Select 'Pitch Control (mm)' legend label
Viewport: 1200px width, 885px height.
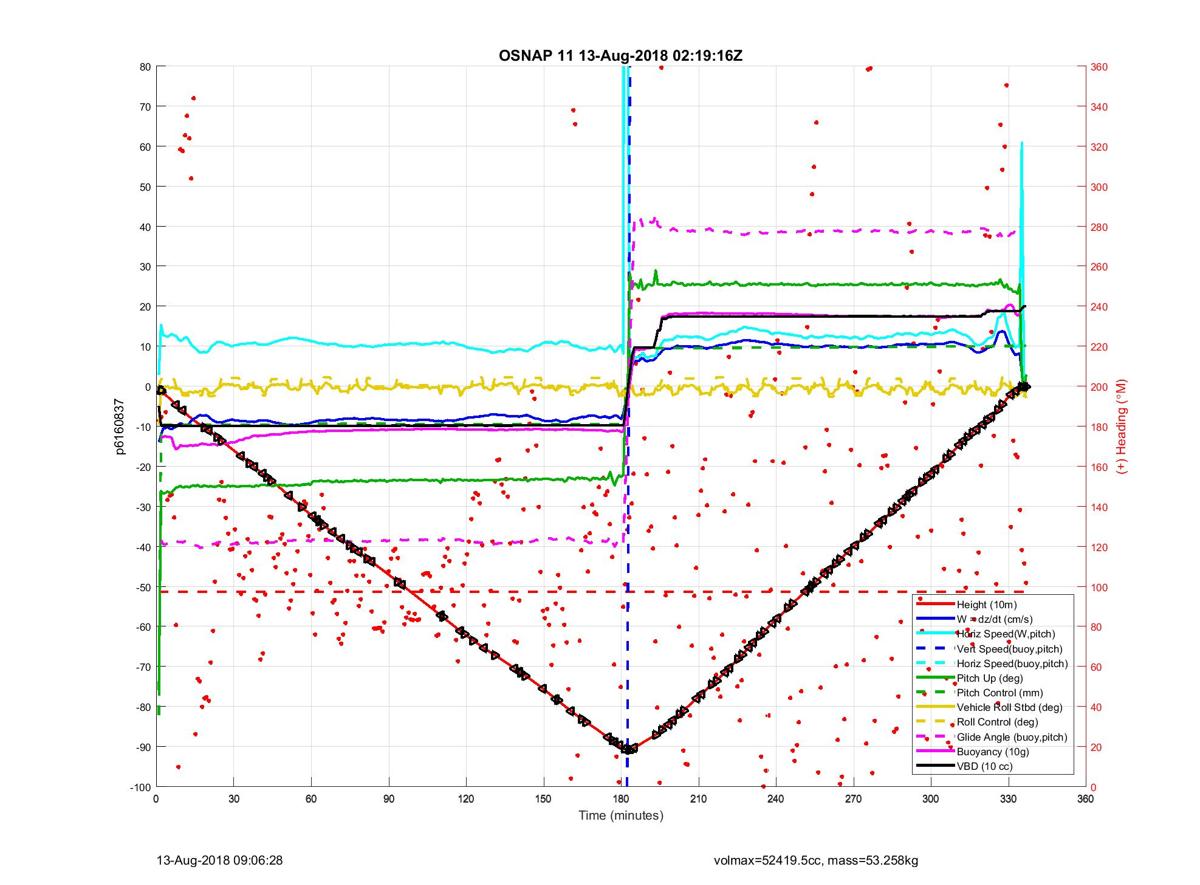pyautogui.click(x=1000, y=692)
